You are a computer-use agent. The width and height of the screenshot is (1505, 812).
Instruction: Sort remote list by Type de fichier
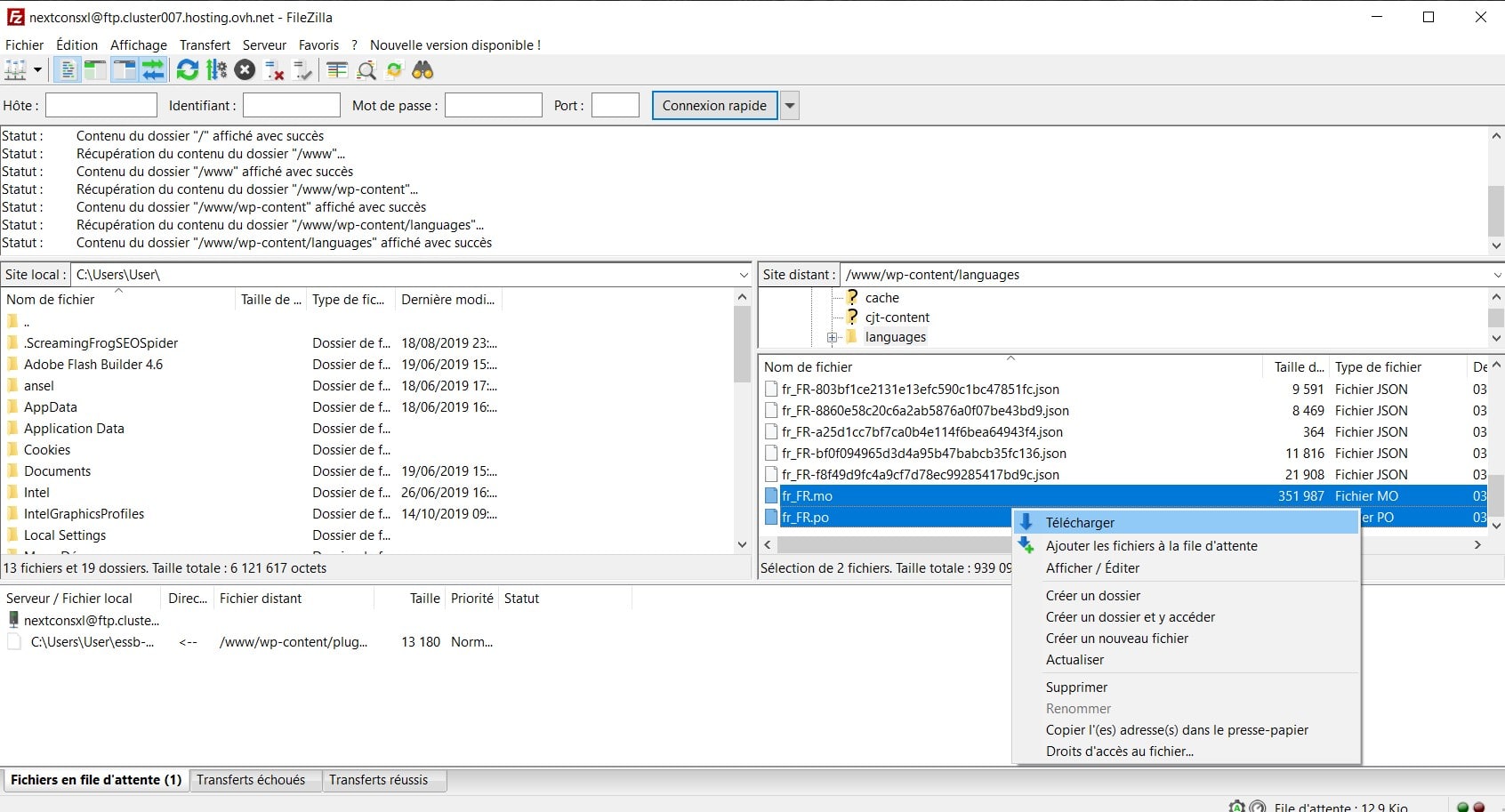(1396, 367)
